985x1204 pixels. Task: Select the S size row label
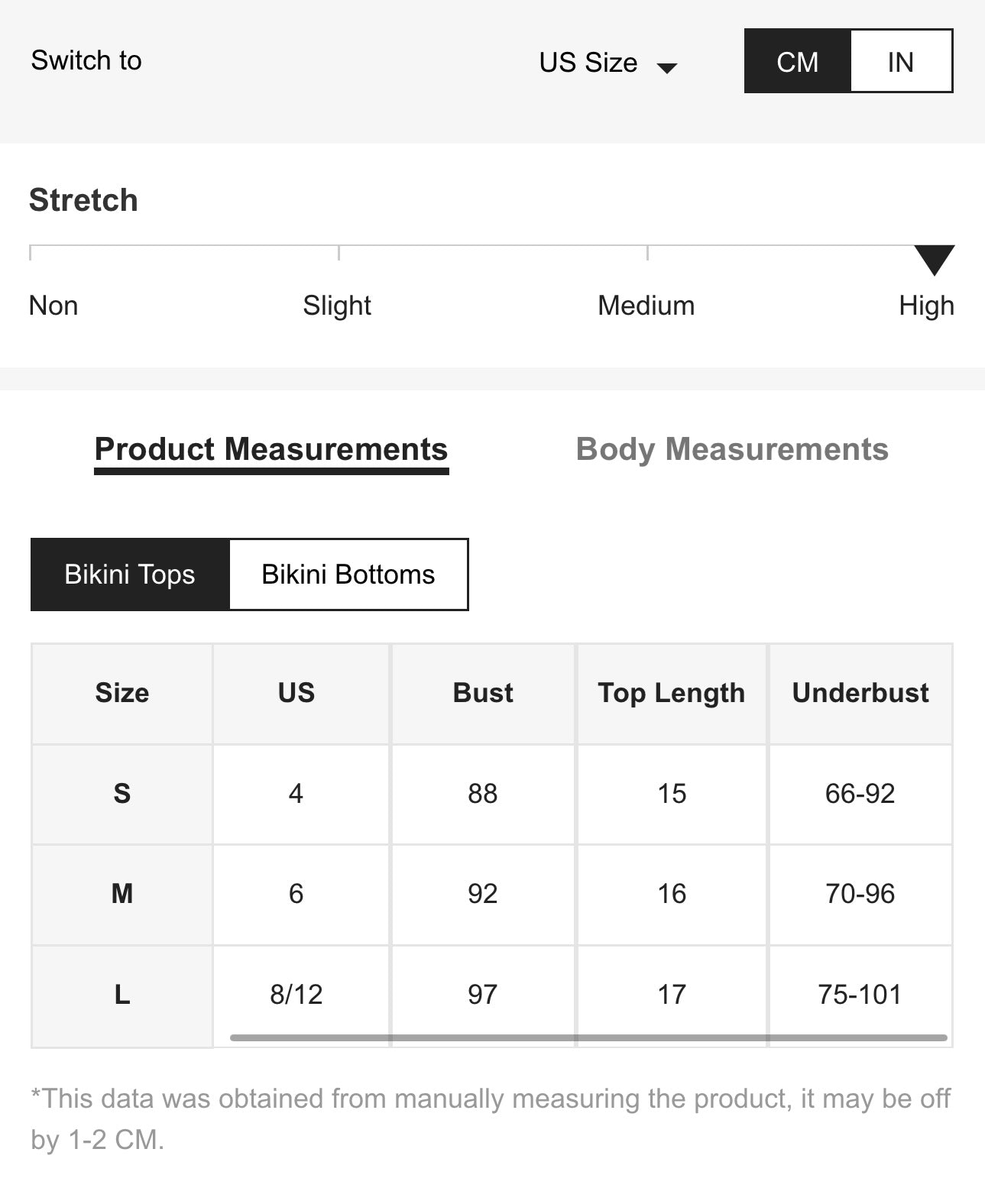coord(122,794)
